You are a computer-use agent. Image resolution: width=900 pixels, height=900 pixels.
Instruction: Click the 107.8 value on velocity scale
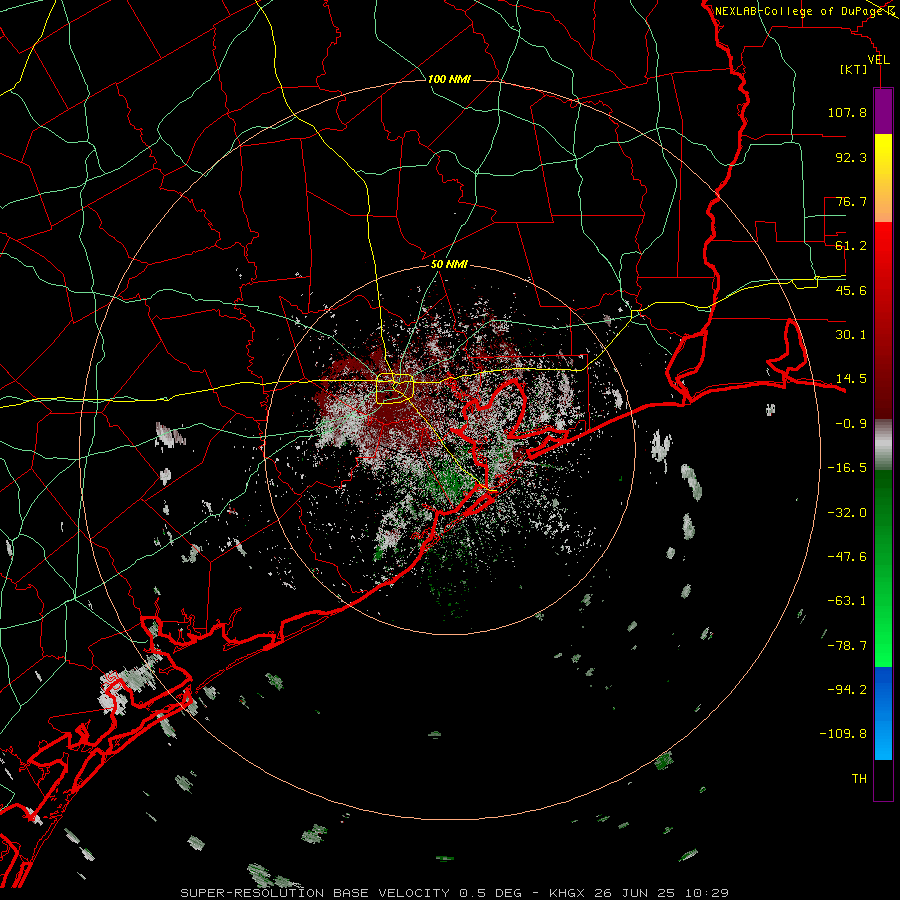click(847, 112)
